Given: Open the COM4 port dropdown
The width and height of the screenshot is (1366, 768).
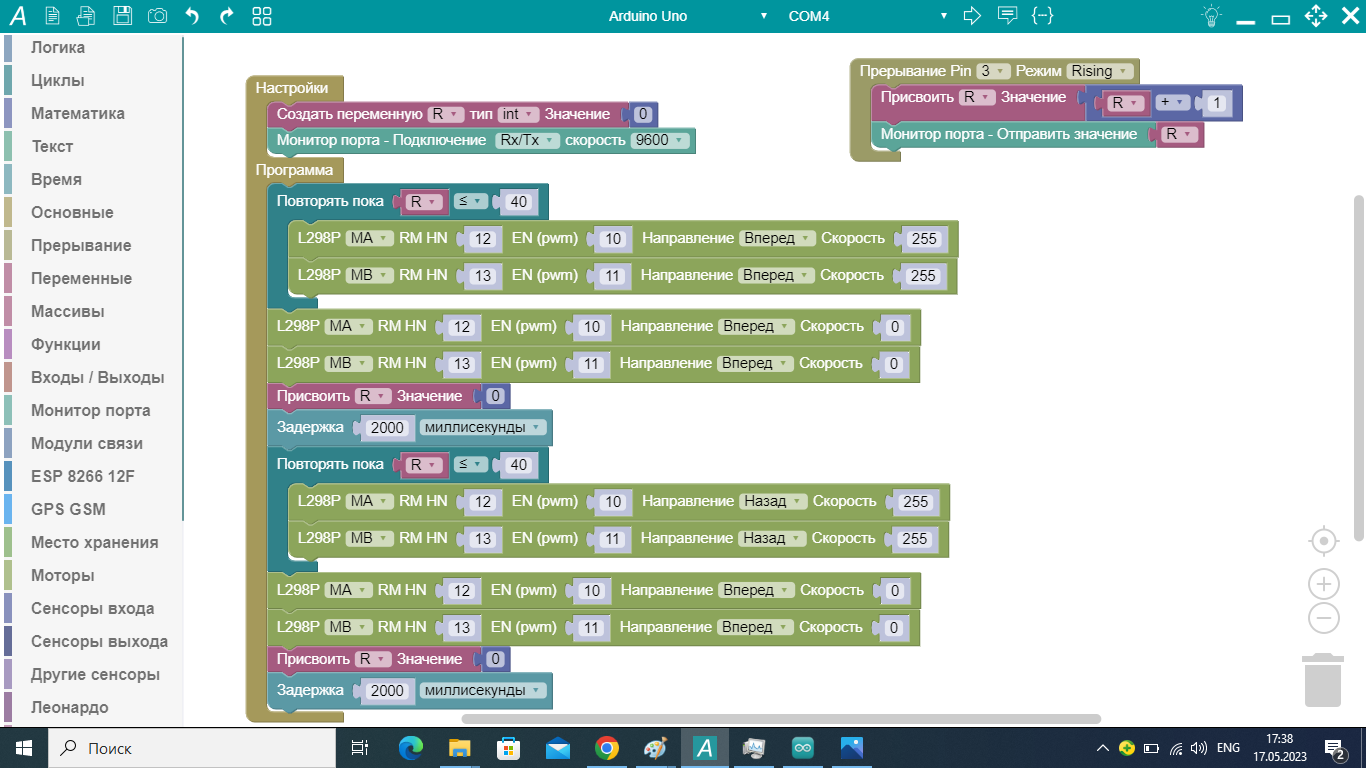Looking at the screenshot, I should pyautogui.click(x=868, y=16).
